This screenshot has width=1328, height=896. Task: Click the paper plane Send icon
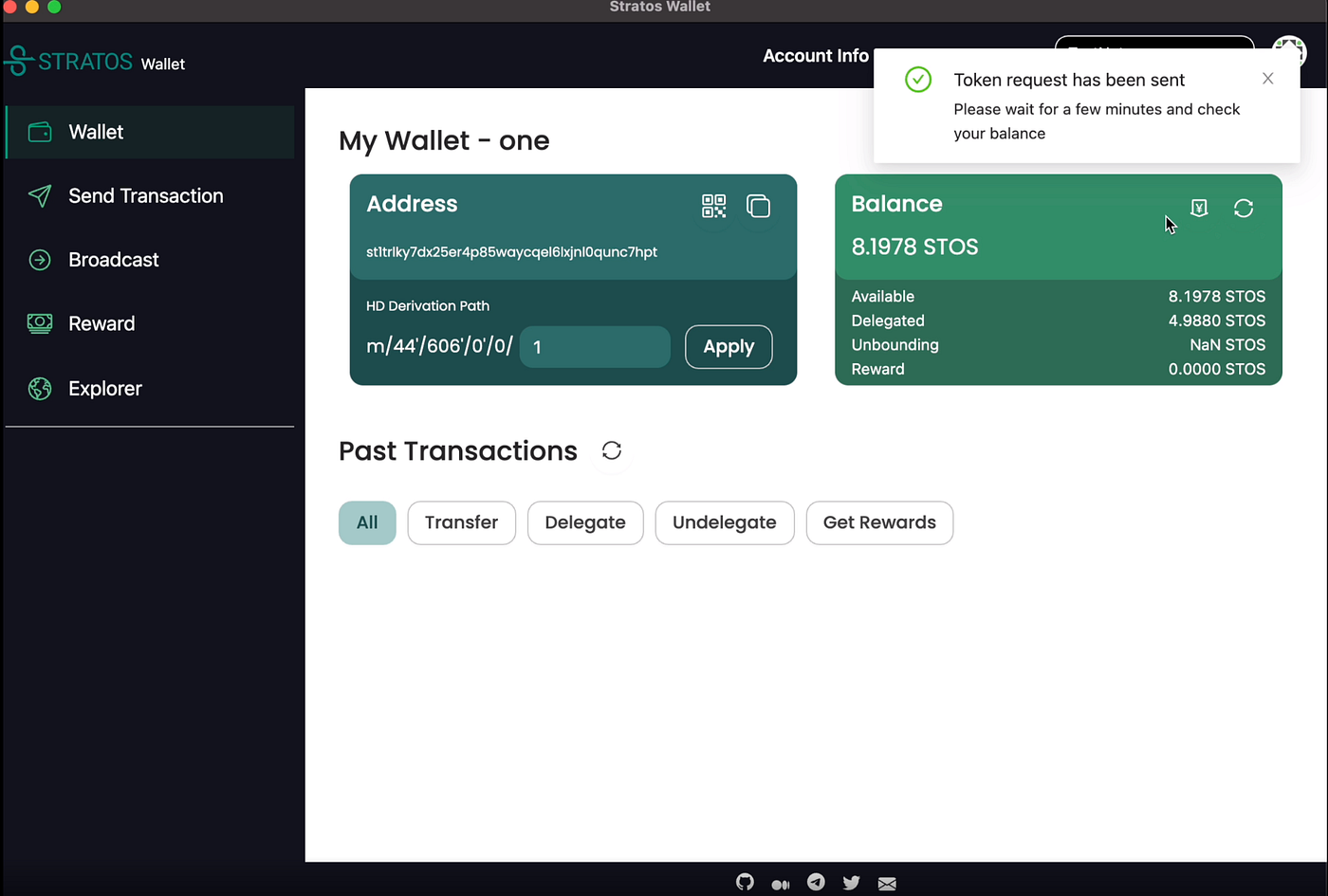tap(40, 196)
